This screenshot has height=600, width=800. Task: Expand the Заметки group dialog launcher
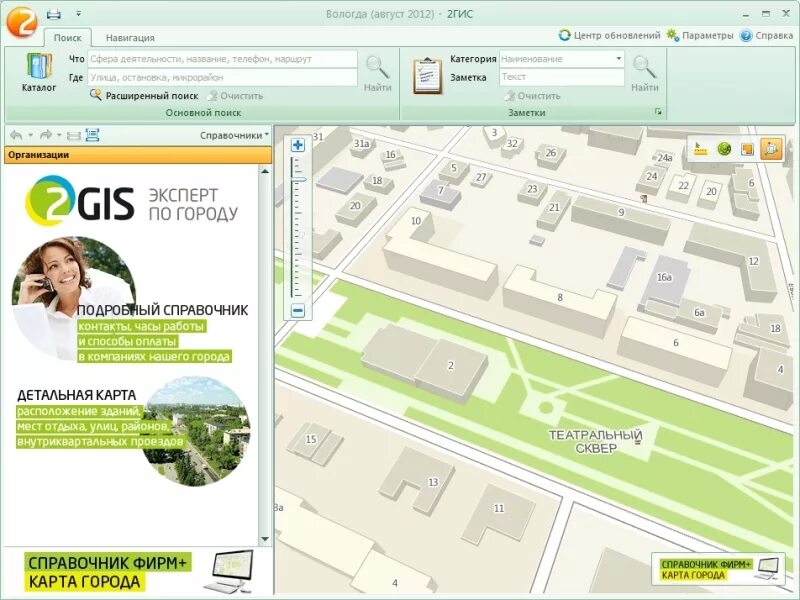(x=658, y=112)
